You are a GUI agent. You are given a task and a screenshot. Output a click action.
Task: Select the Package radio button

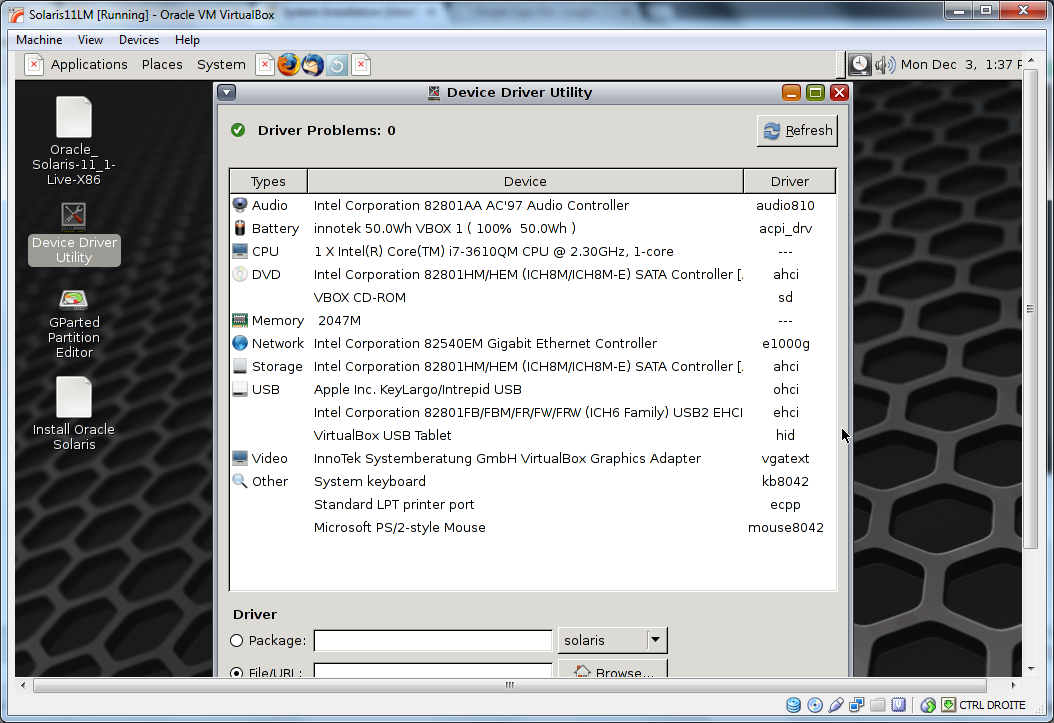(x=237, y=641)
